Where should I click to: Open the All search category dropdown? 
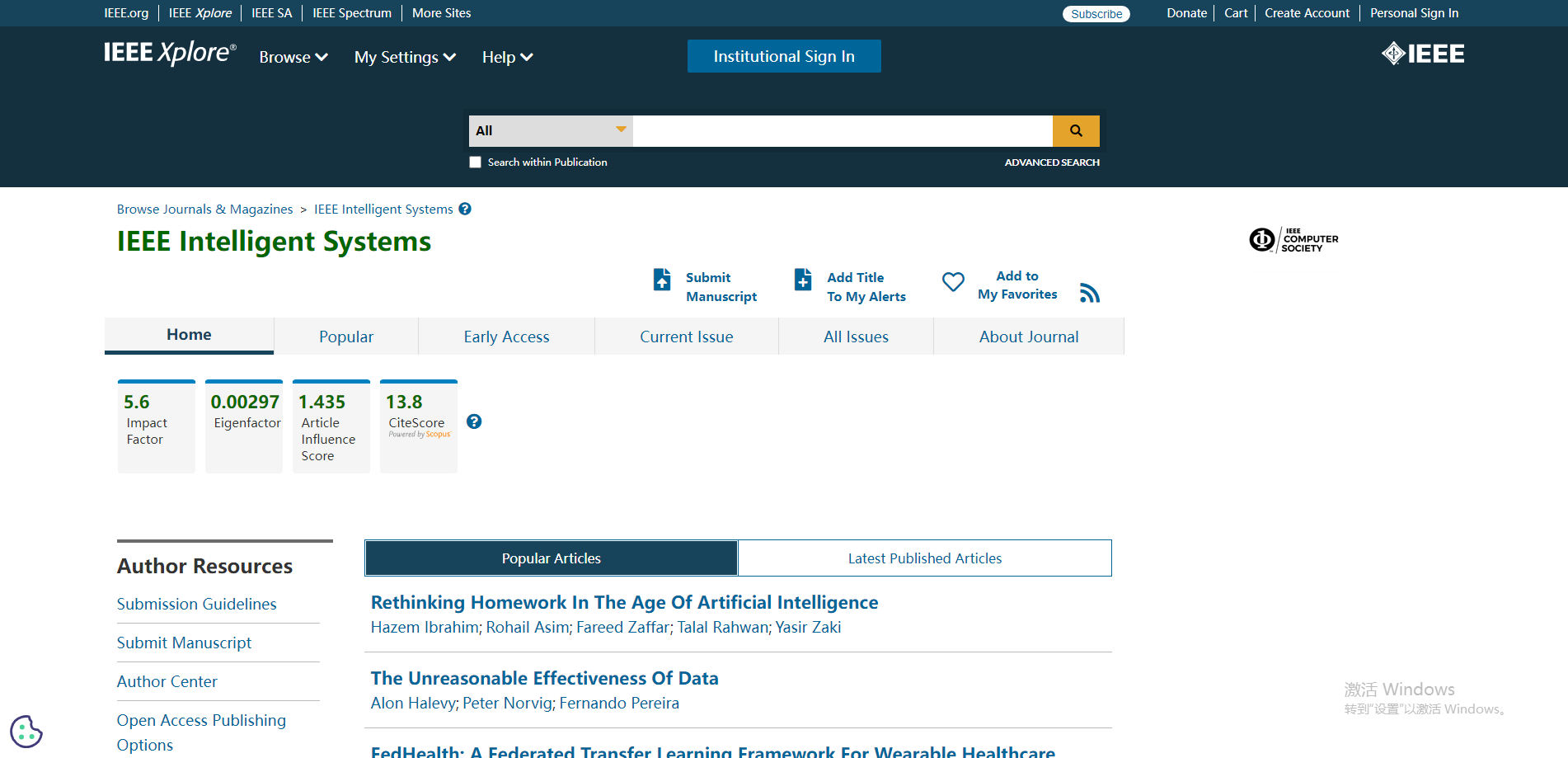[x=551, y=131]
